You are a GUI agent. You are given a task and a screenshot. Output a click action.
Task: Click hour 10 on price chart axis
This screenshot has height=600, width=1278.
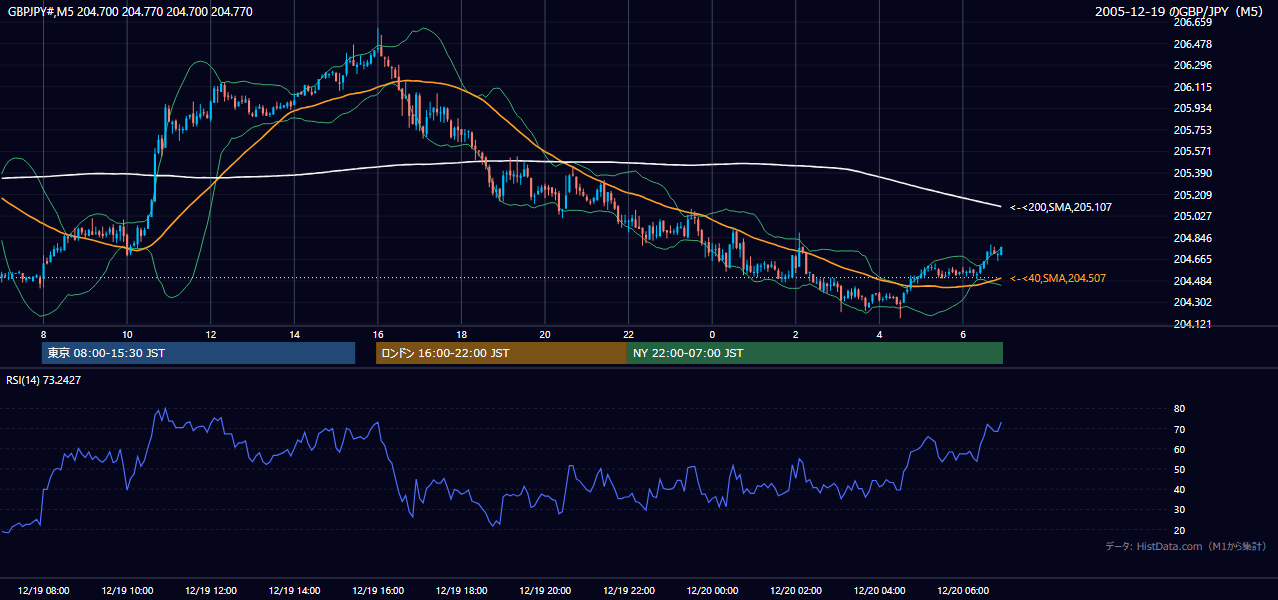tap(127, 334)
